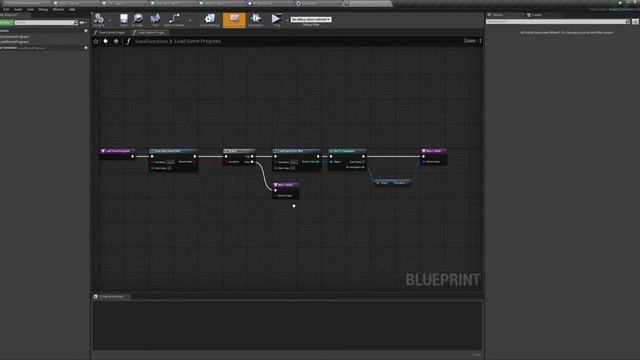The width and height of the screenshot is (640, 360).
Task: Select the Load Game Progress graph tab
Action: pyautogui.click(x=150, y=32)
